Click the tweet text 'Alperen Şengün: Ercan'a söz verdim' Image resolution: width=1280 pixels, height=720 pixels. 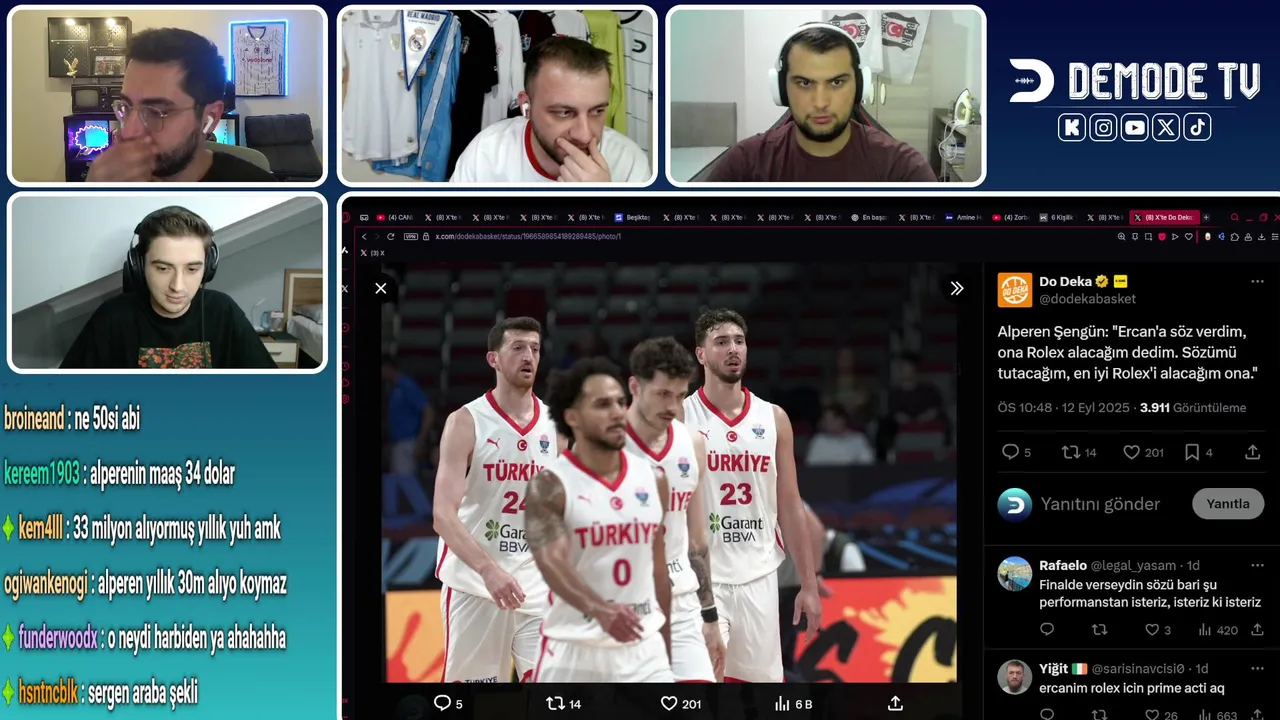tap(1127, 352)
